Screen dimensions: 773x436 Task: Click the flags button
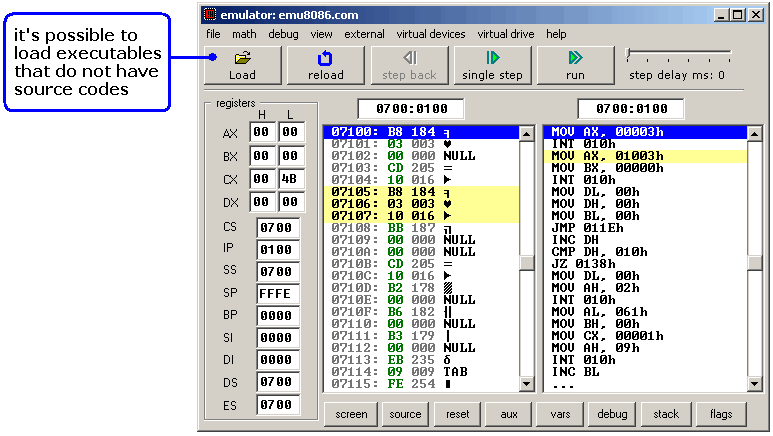click(x=721, y=414)
